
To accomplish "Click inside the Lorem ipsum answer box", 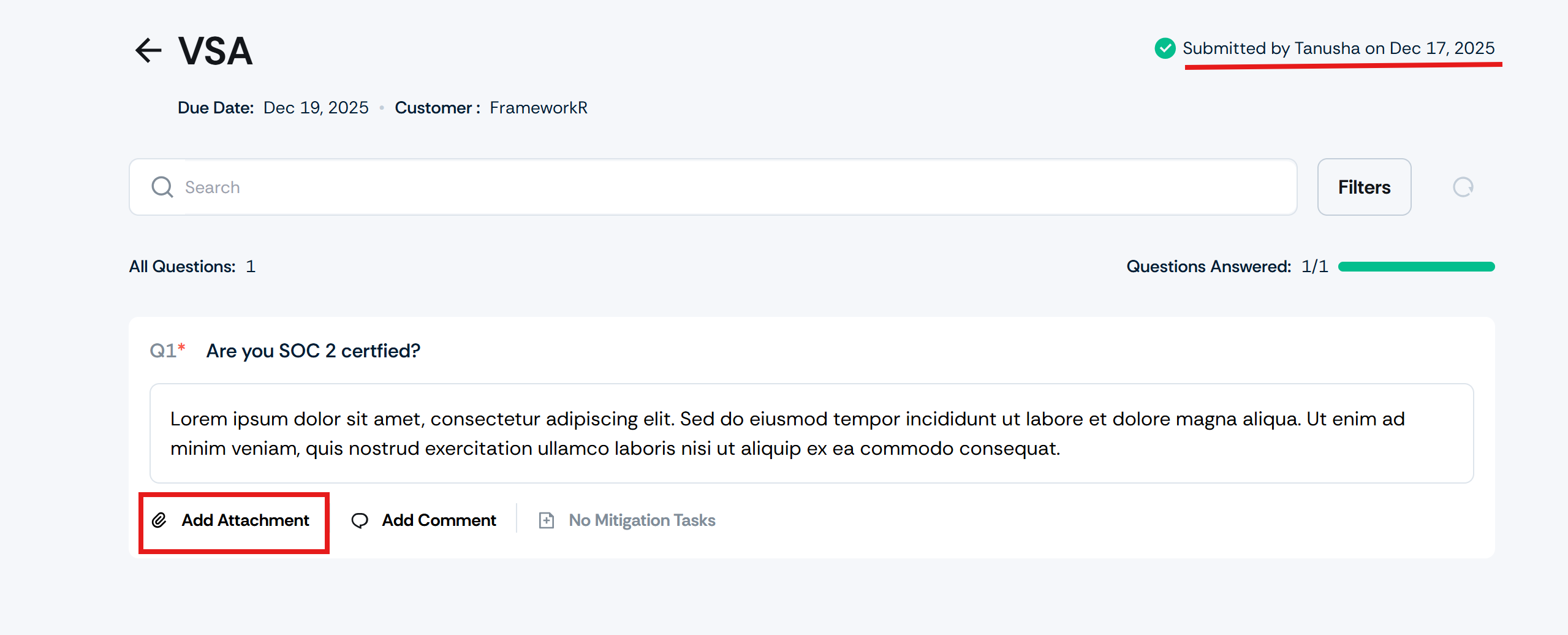I will click(811, 433).
